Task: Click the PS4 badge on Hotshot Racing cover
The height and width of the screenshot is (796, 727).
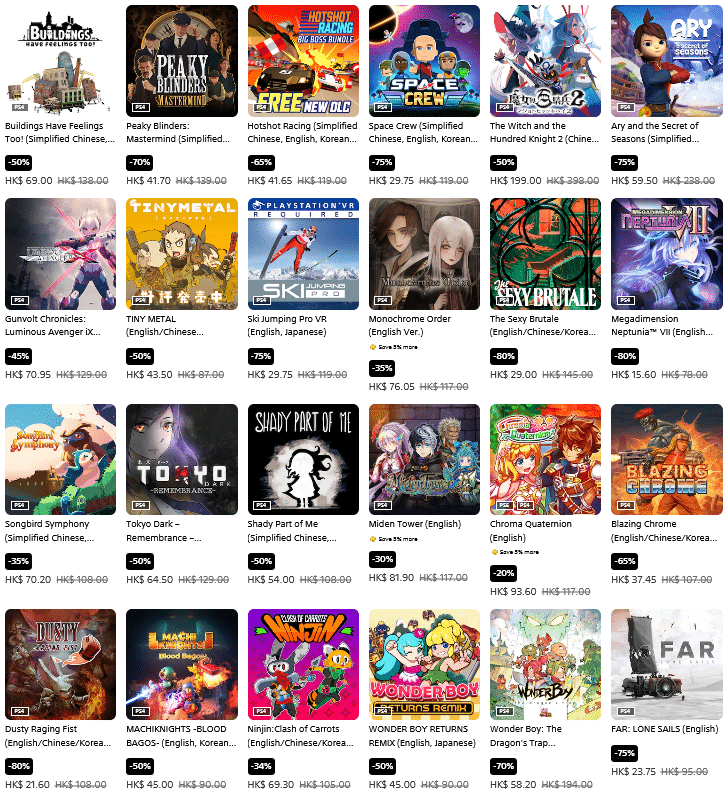Action: coord(261,107)
